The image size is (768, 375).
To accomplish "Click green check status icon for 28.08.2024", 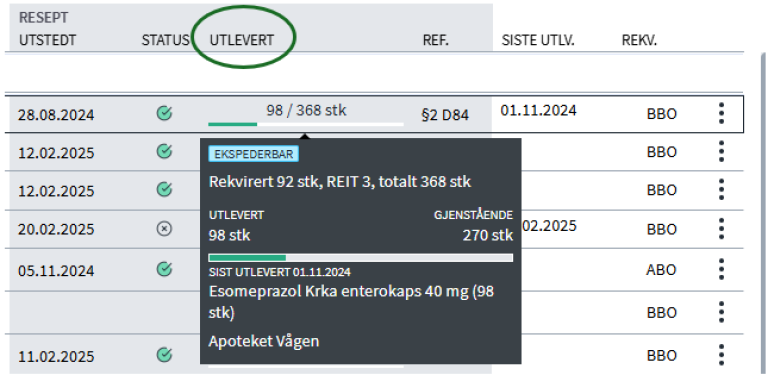I will (164, 114).
